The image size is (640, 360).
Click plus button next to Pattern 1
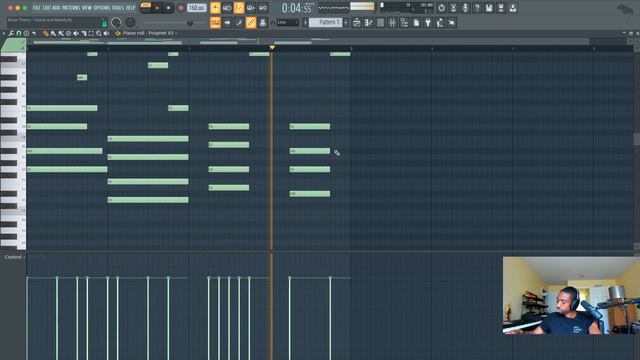346,22
